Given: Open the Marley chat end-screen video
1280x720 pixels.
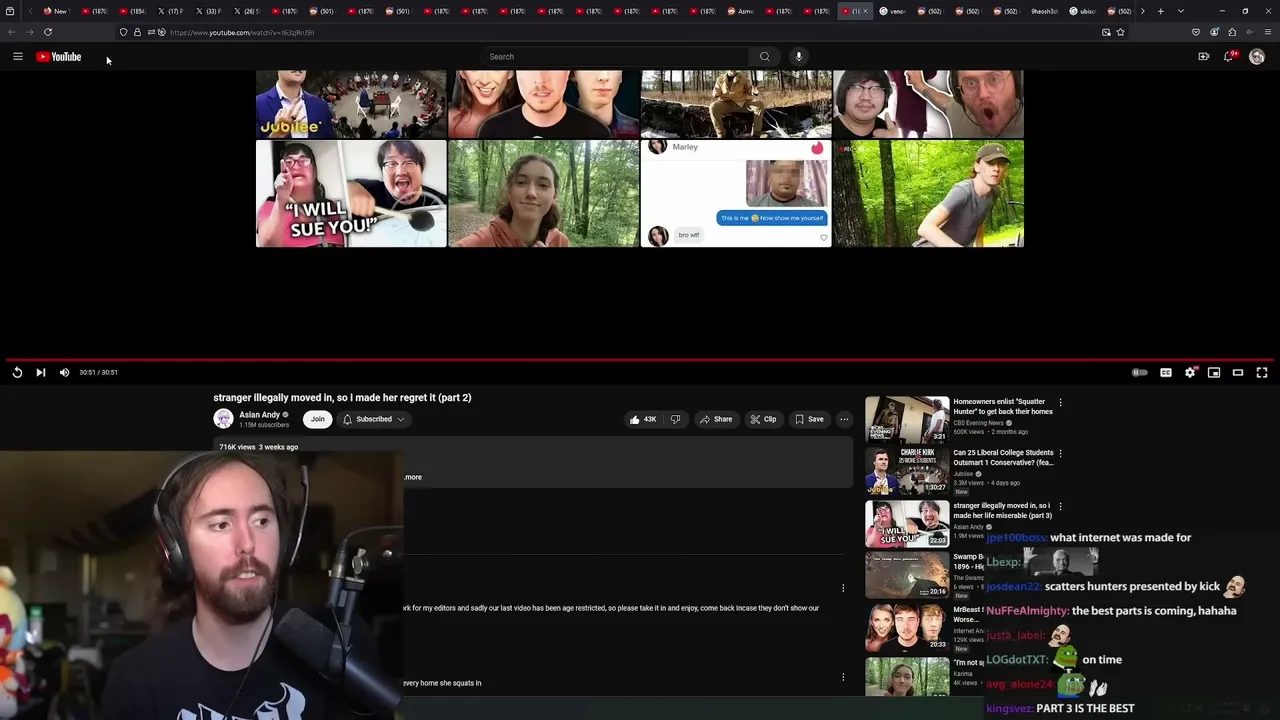Looking at the screenshot, I should coord(736,193).
